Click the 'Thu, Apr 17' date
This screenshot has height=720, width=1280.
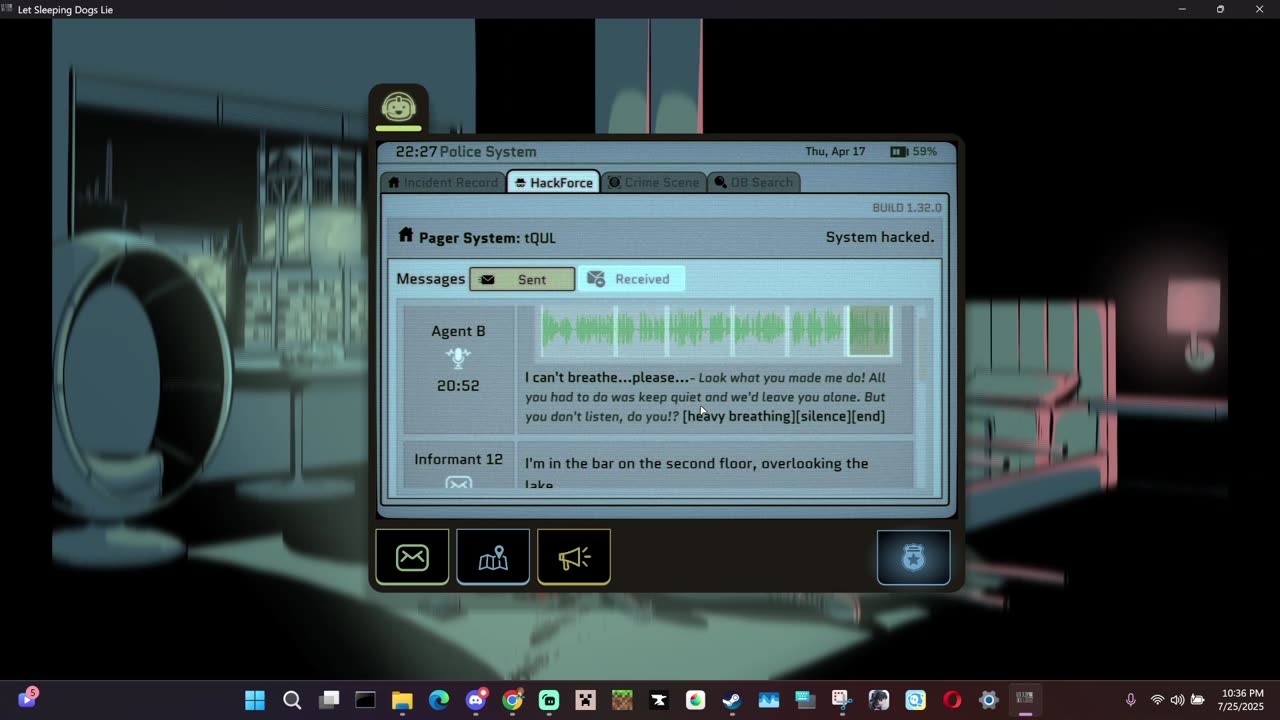pos(835,152)
